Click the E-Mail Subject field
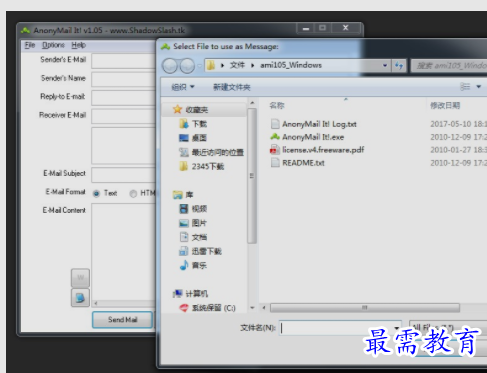Screen dimensions: 487x373 pos(124,175)
